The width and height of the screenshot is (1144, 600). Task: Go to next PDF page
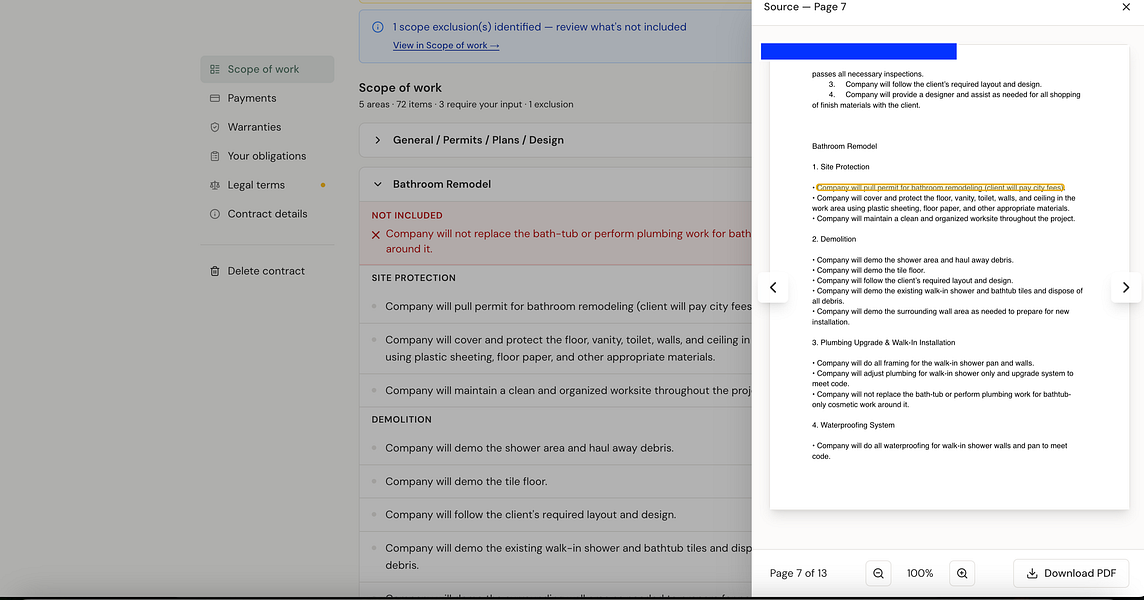1126,288
